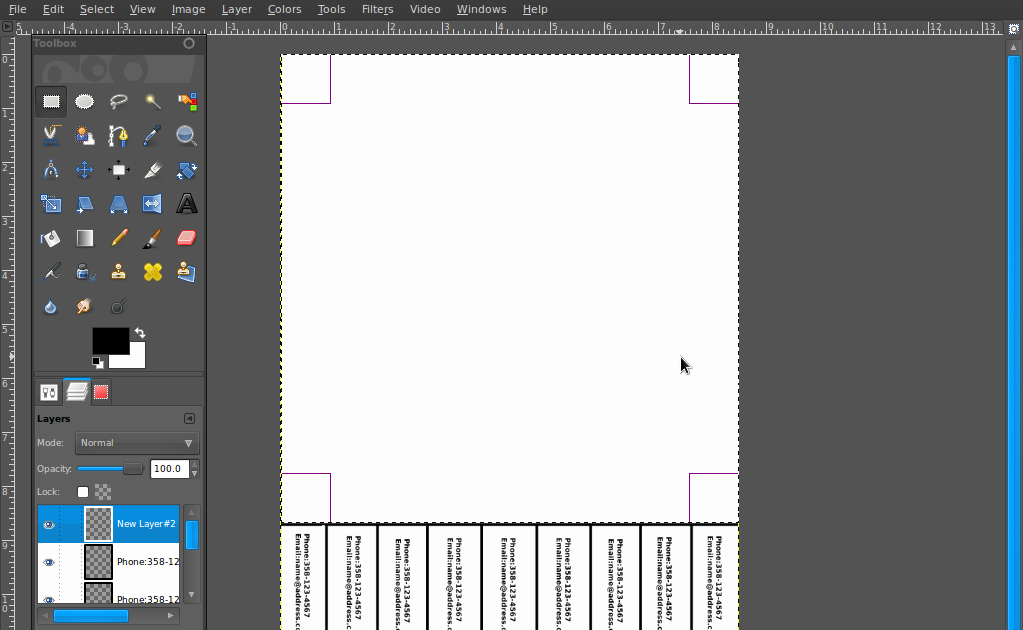Open the Windows menu

click(481, 9)
